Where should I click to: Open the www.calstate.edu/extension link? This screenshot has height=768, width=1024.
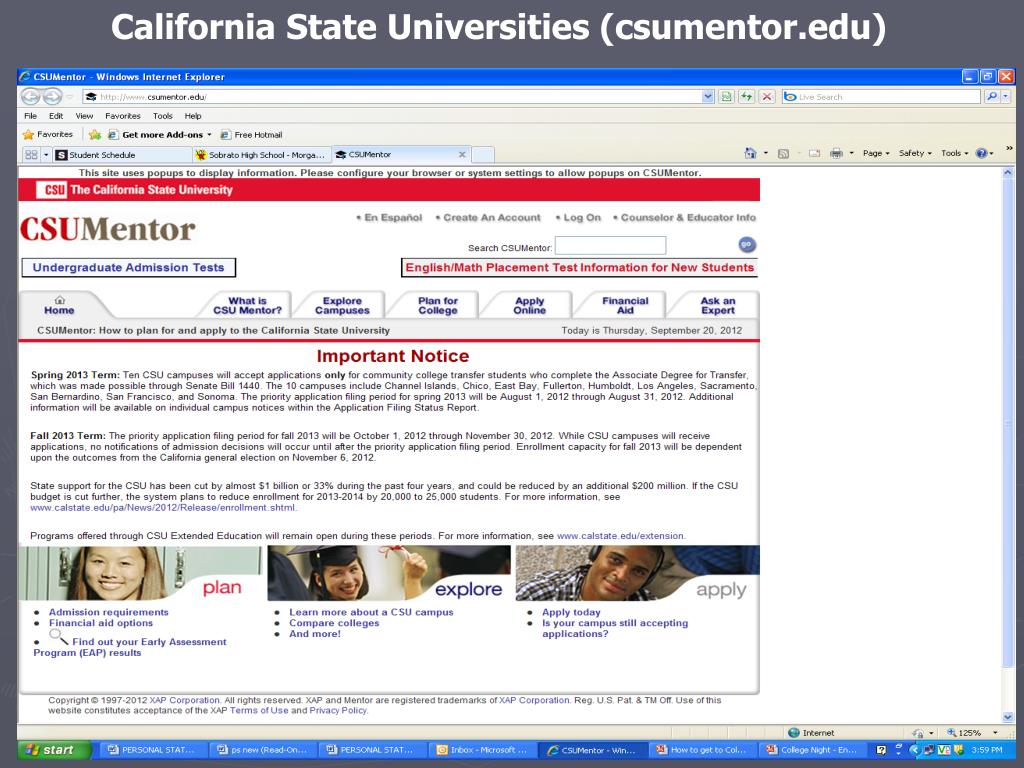620,536
